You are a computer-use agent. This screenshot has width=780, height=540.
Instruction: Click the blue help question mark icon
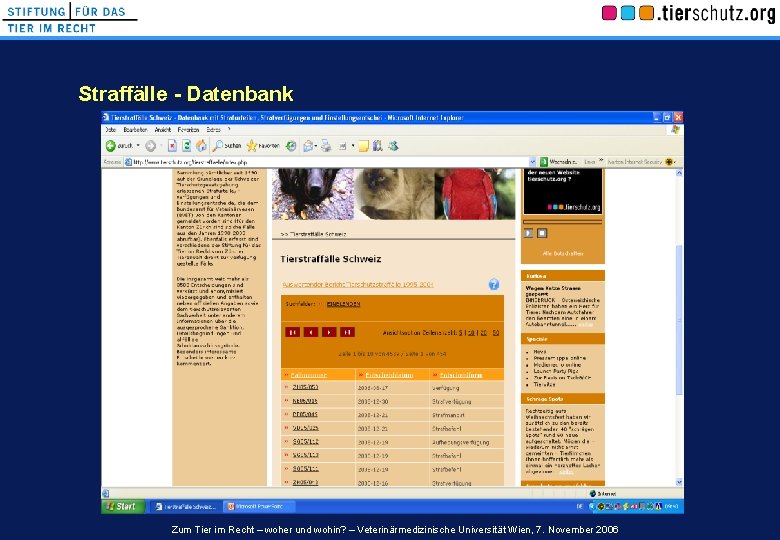point(493,284)
